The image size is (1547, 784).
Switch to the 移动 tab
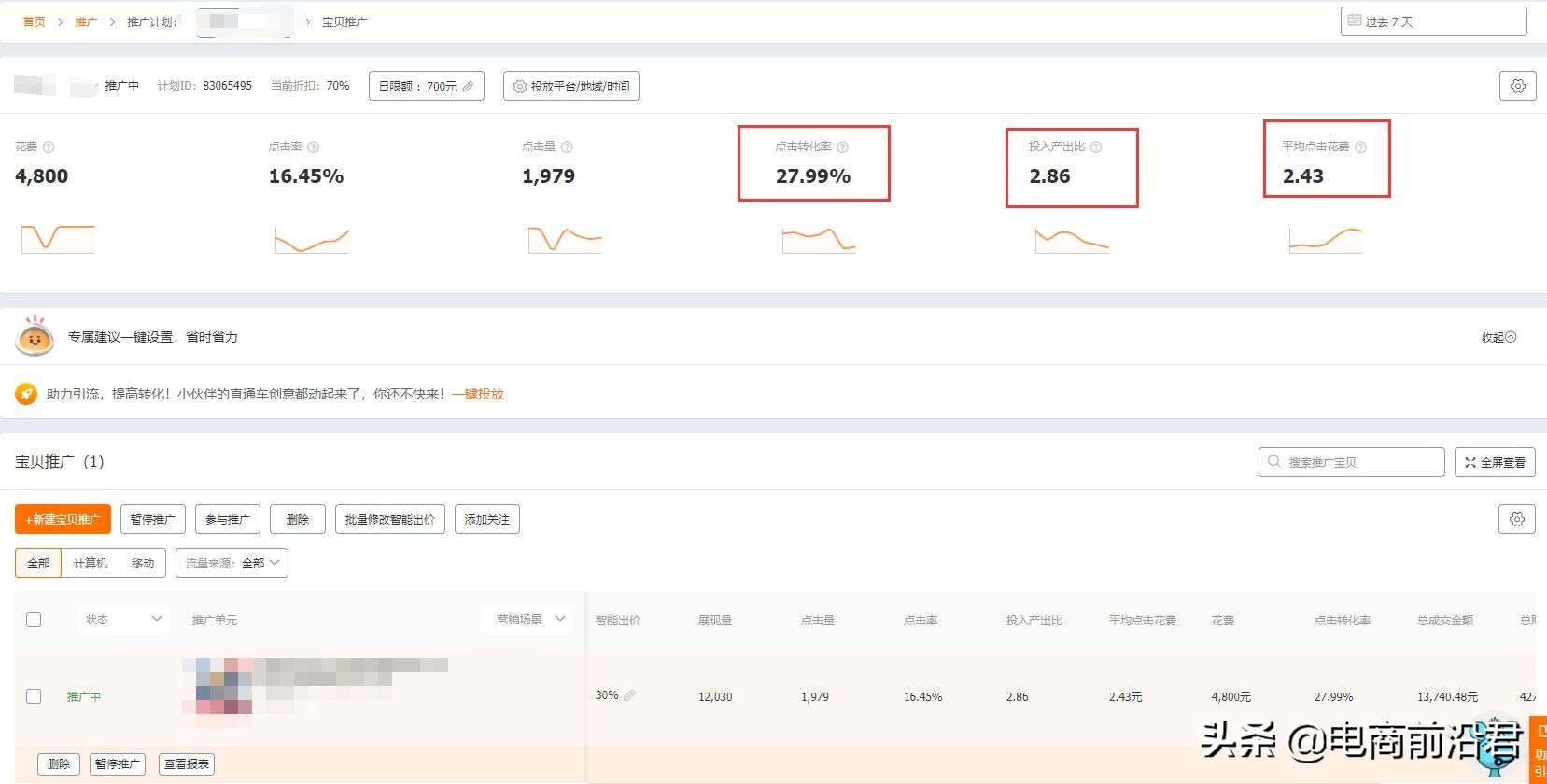pos(143,563)
